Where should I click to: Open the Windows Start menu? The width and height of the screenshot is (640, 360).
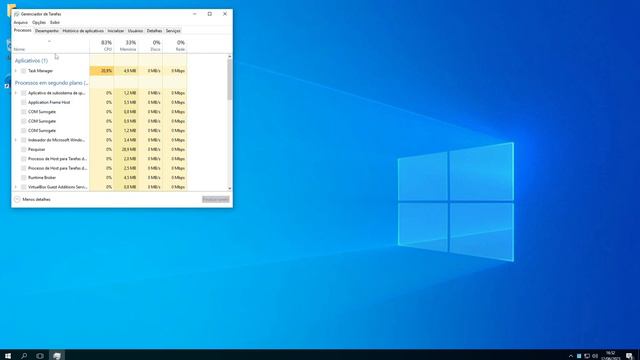8,356
